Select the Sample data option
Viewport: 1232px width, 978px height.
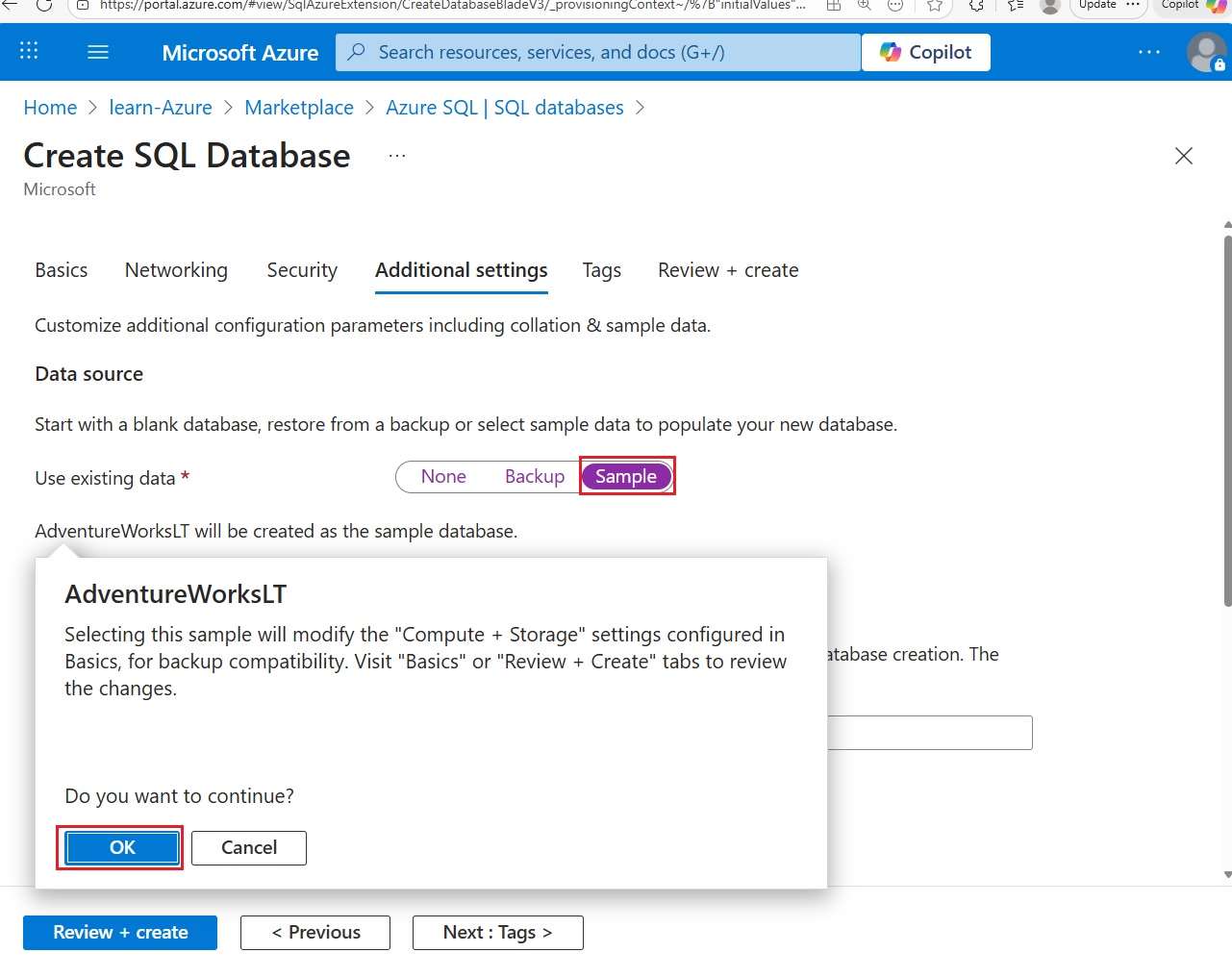626,477
